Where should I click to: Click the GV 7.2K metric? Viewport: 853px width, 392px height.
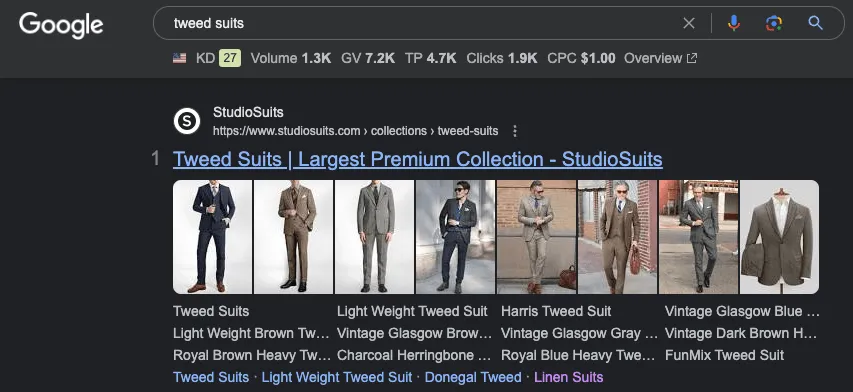click(368, 58)
